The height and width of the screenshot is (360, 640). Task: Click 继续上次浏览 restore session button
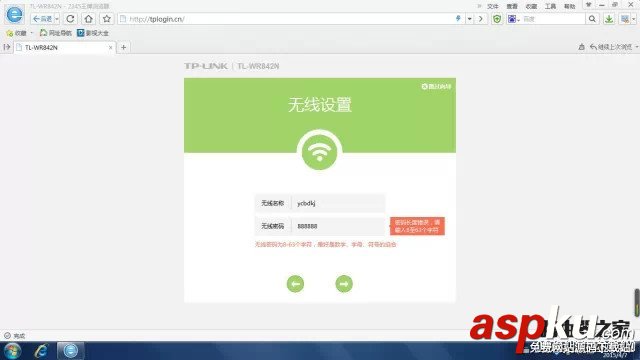611,47
